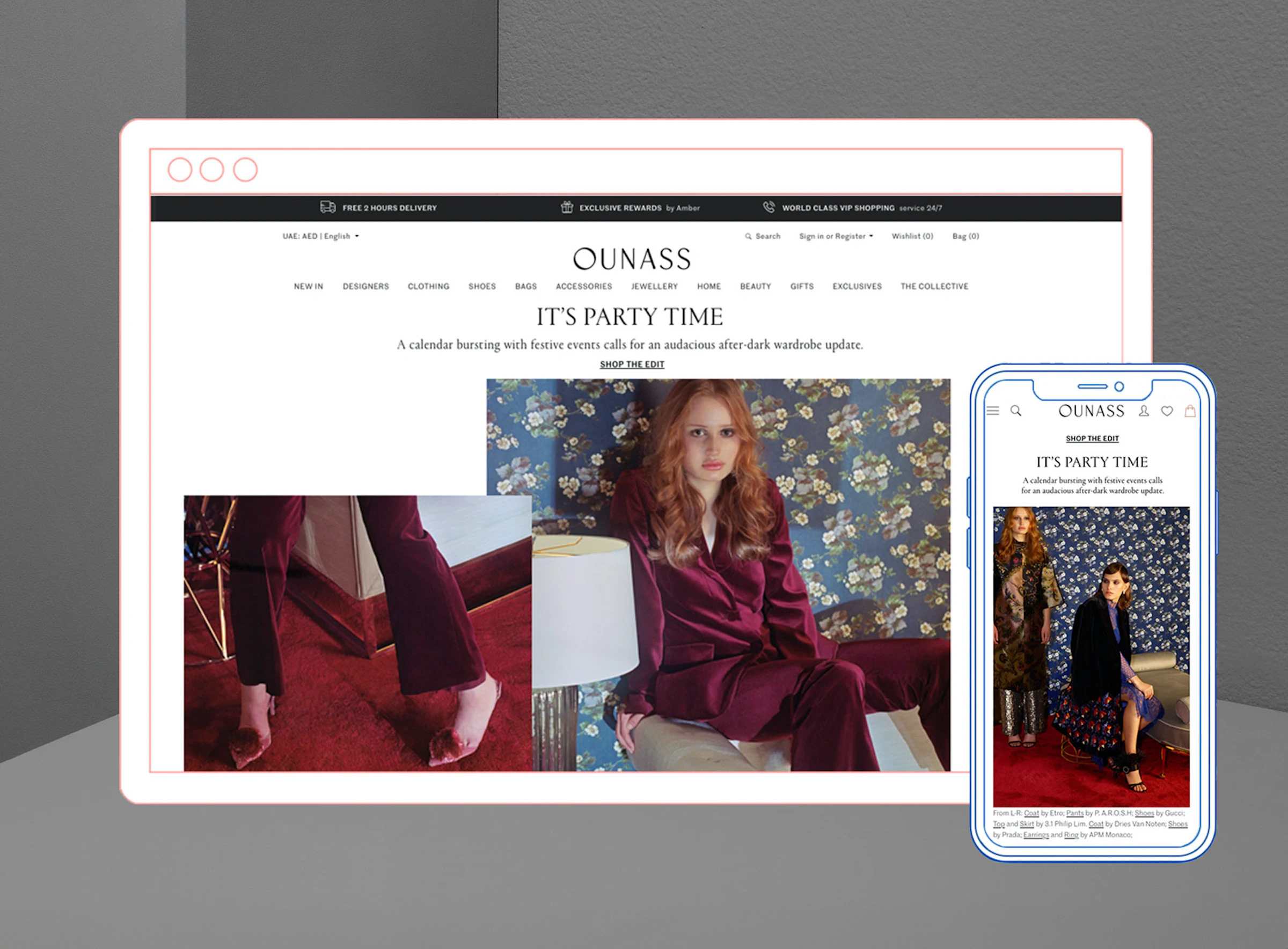Open the SHOES menu
Image resolution: width=1288 pixels, height=949 pixels.
click(482, 286)
